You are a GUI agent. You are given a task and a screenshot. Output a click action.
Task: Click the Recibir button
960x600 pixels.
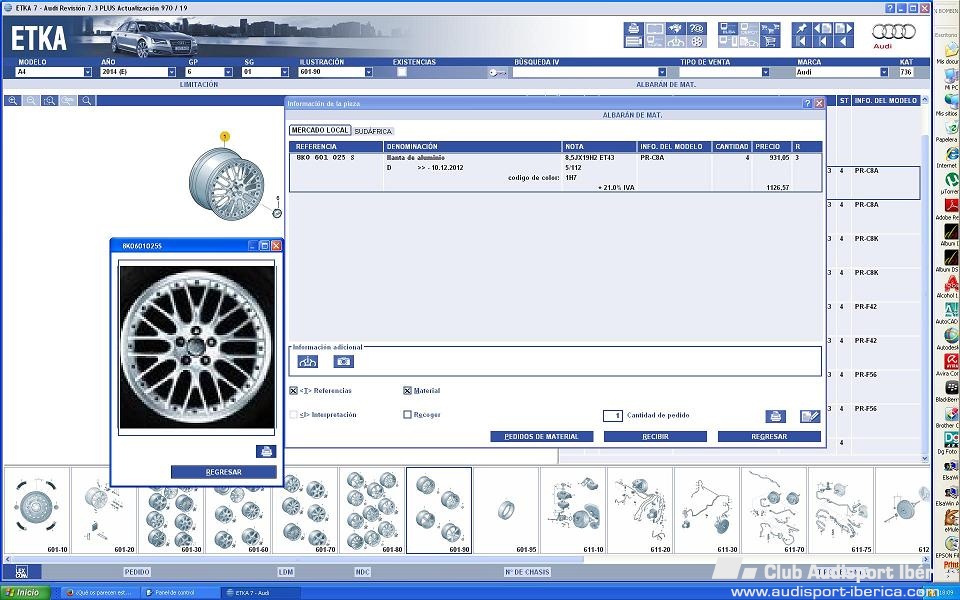point(655,437)
